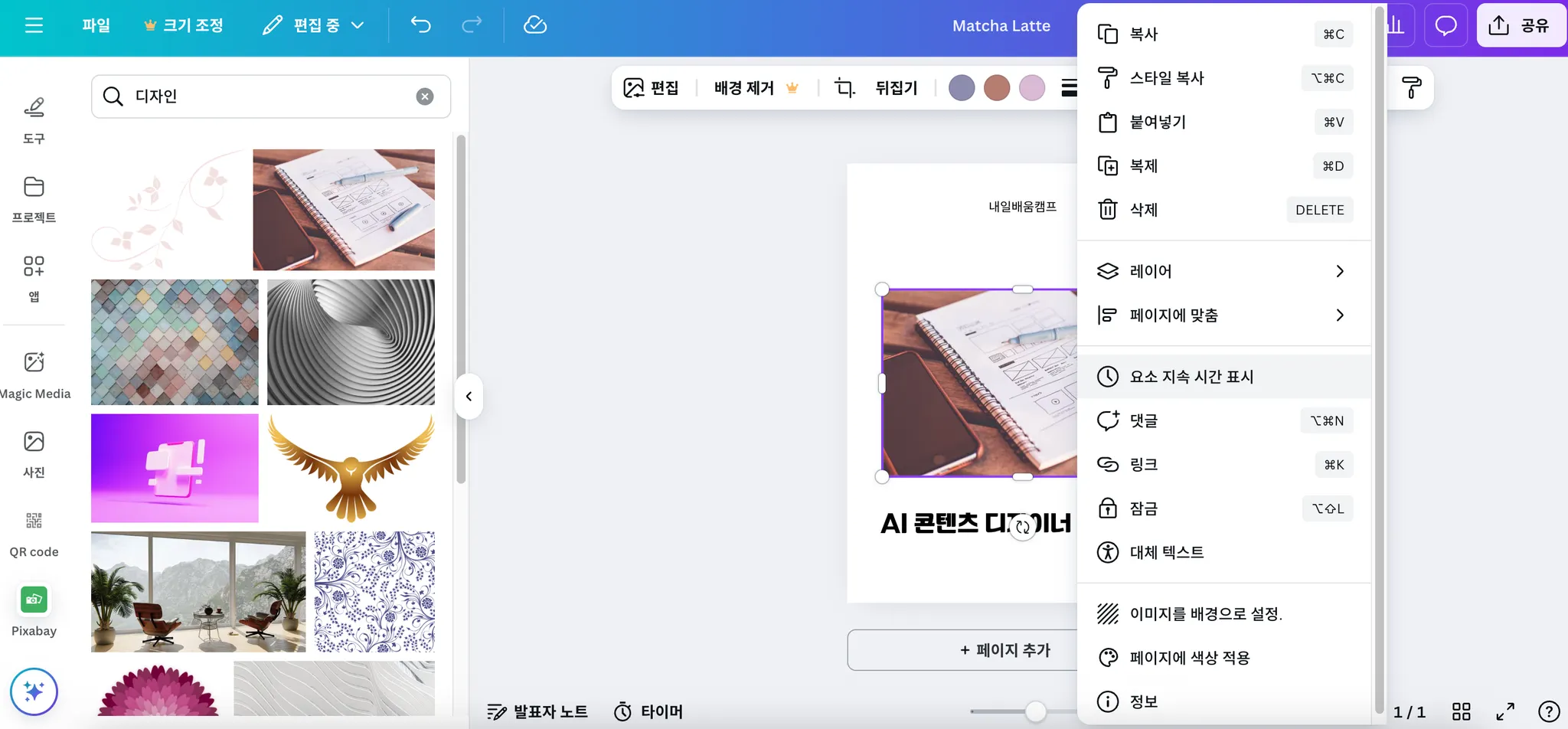Open the QR code app
This screenshot has height=729, width=1568.
tap(34, 534)
